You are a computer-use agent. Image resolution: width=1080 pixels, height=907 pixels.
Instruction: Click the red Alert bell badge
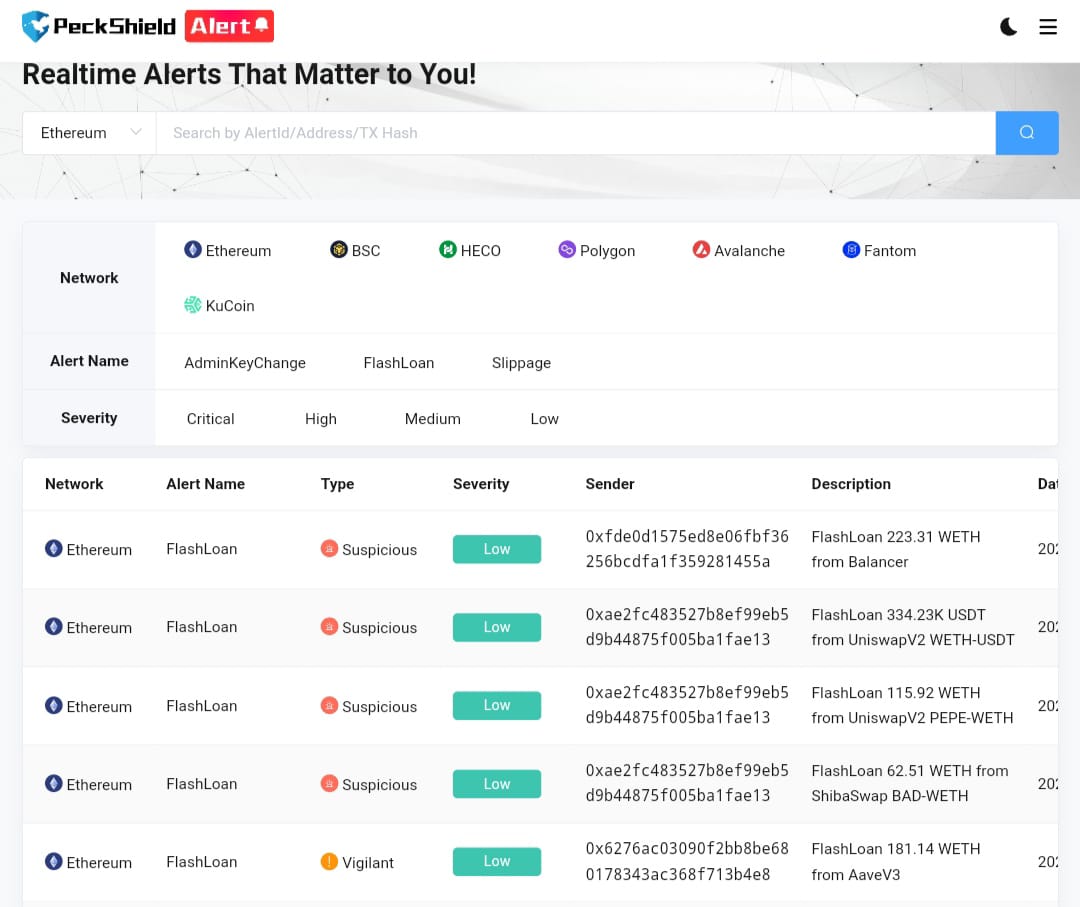[x=230, y=26]
